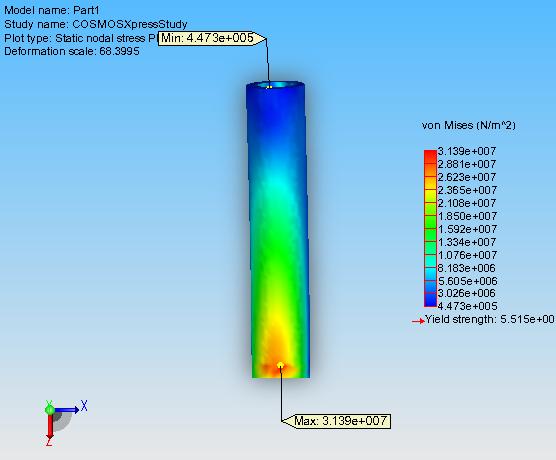The height and width of the screenshot is (460, 556).
Task: Click the 1.592e+007 legend value
Action: pyautogui.click(x=467, y=229)
